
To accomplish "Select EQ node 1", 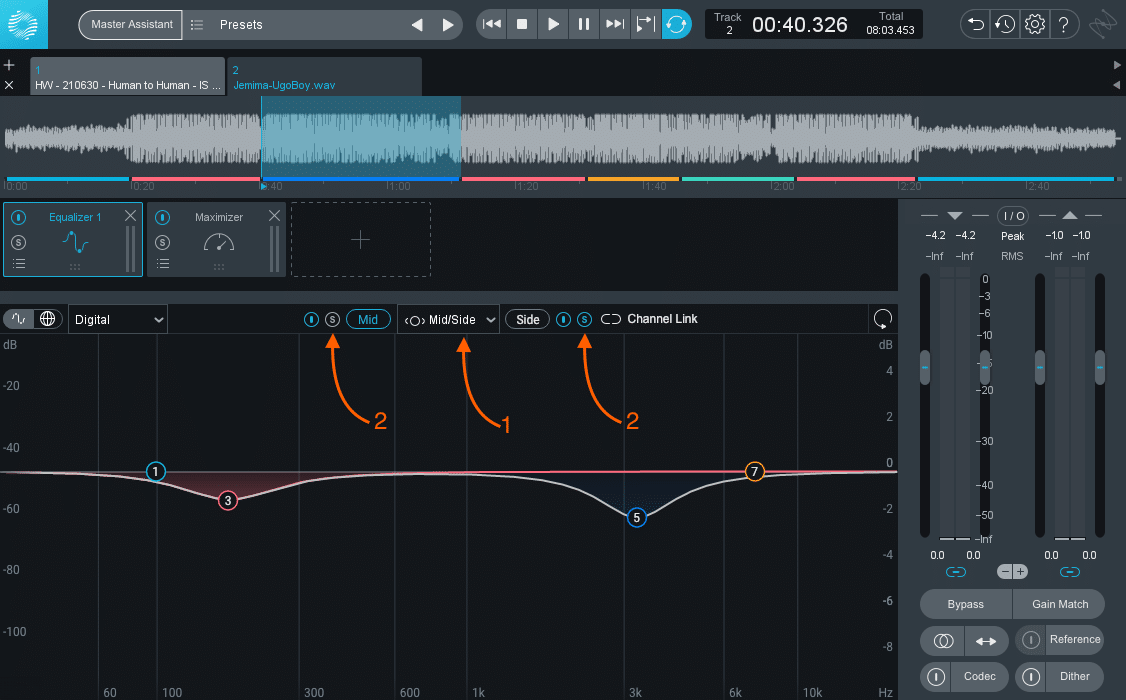I will point(156,472).
